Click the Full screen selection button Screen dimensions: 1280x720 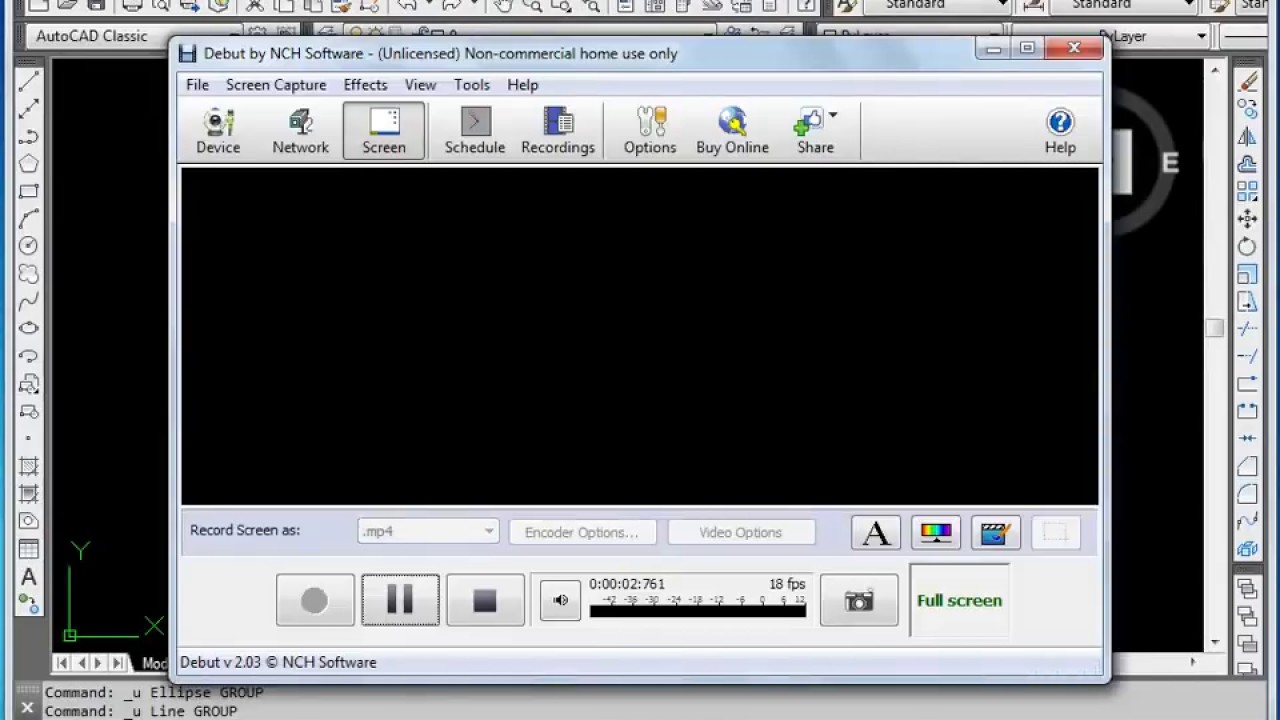coord(959,600)
